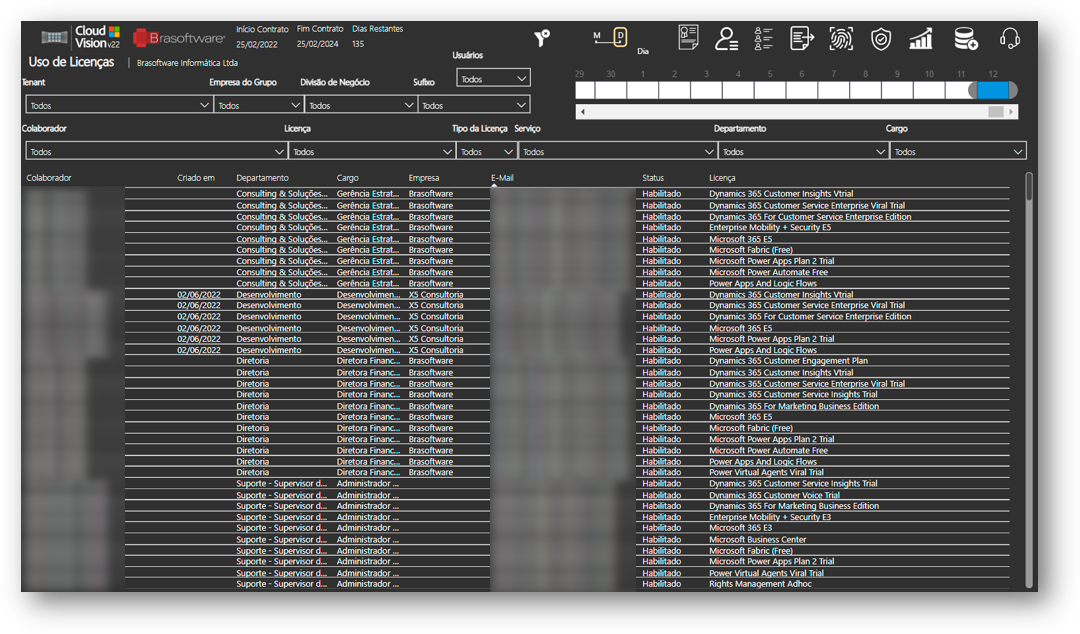Screen dimensions: 1080x634
Task: Switch the time granularity to M (month)
Action: (596, 35)
